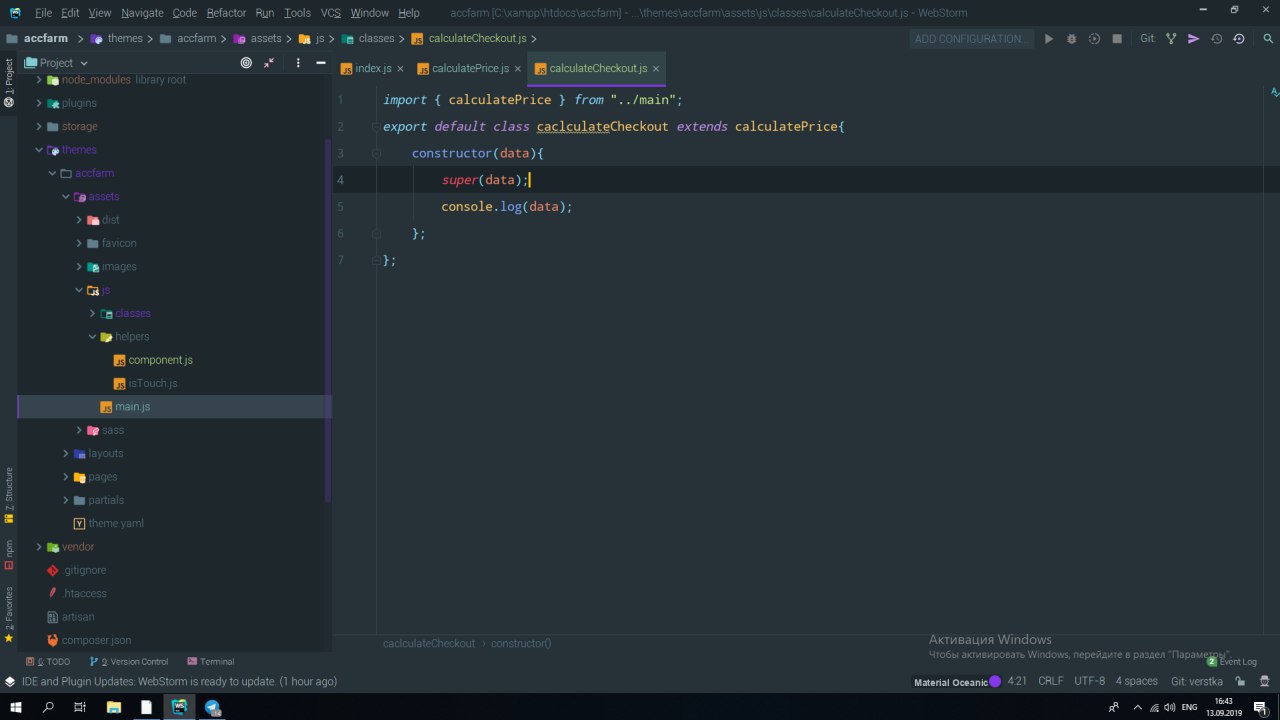The width and height of the screenshot is (1280, 720).
Task: Expand the dist folder
Action: click(80, 220)
